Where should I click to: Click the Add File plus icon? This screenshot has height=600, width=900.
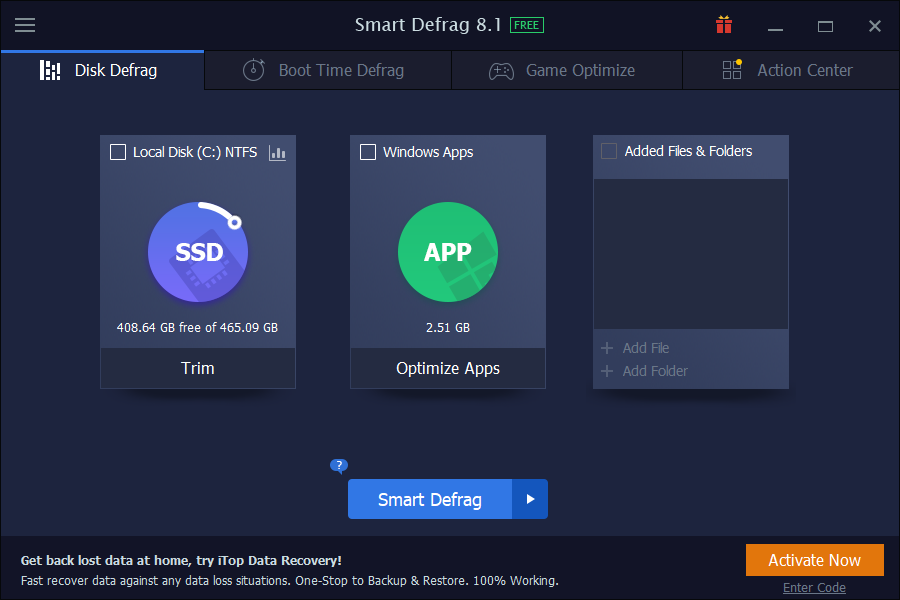tap(608, 348)
